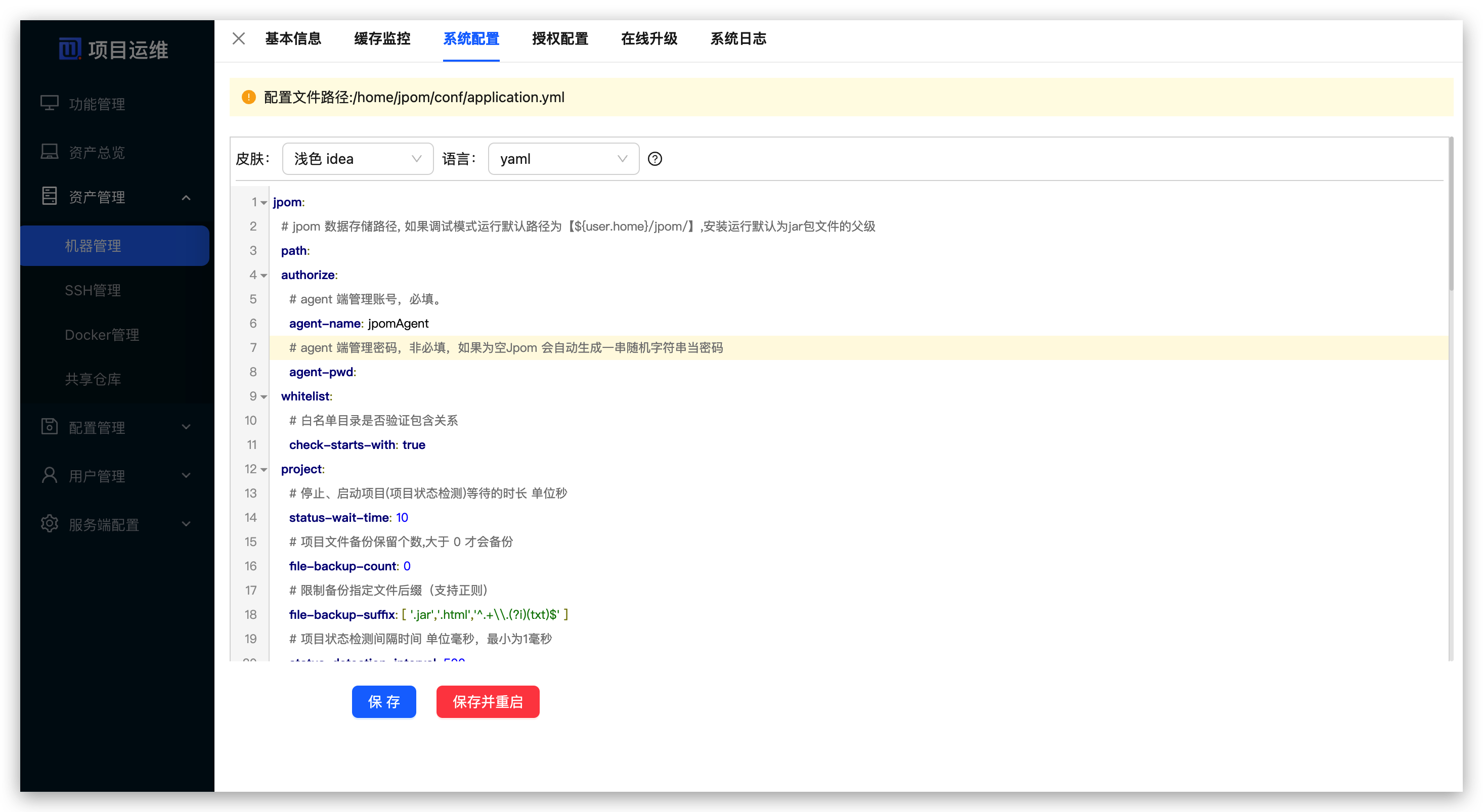This screenshot has width=1483, height=812.
Task: Collapse the 资产管理 section chevron
Action: [x=185, y=197]
